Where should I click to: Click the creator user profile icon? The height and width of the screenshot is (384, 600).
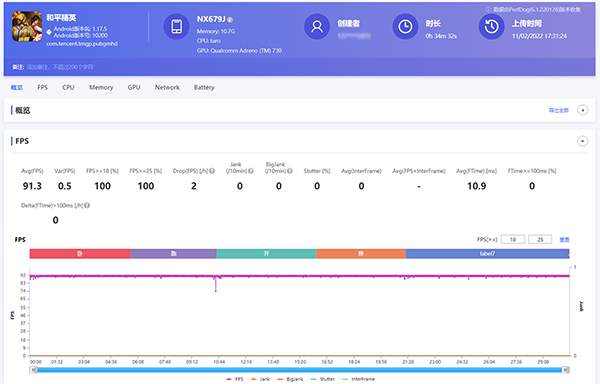pyautogui.click(x=317, y=26)
